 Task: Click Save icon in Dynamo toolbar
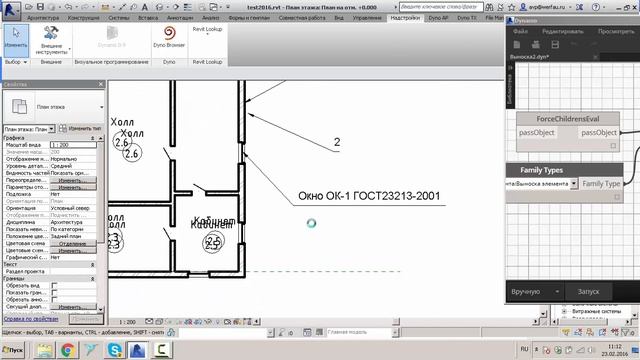555,44
